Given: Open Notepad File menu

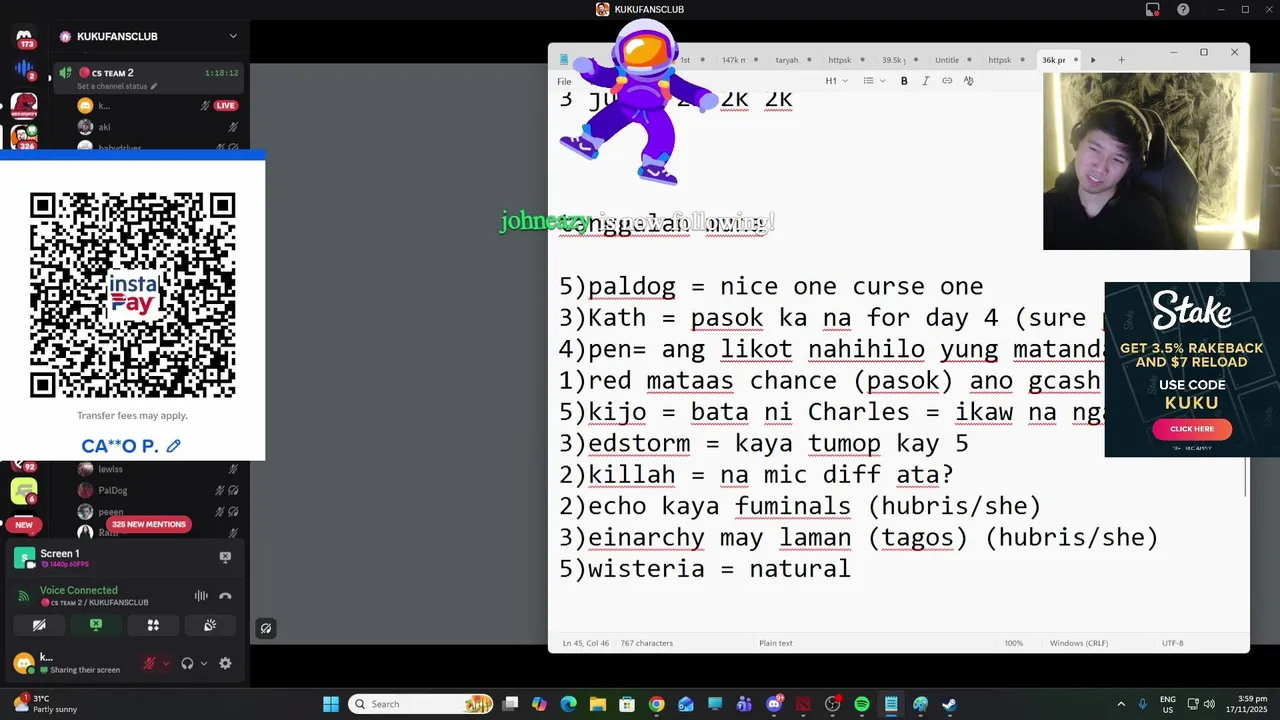Looking at the screenshot, I should tap(564, 81).
